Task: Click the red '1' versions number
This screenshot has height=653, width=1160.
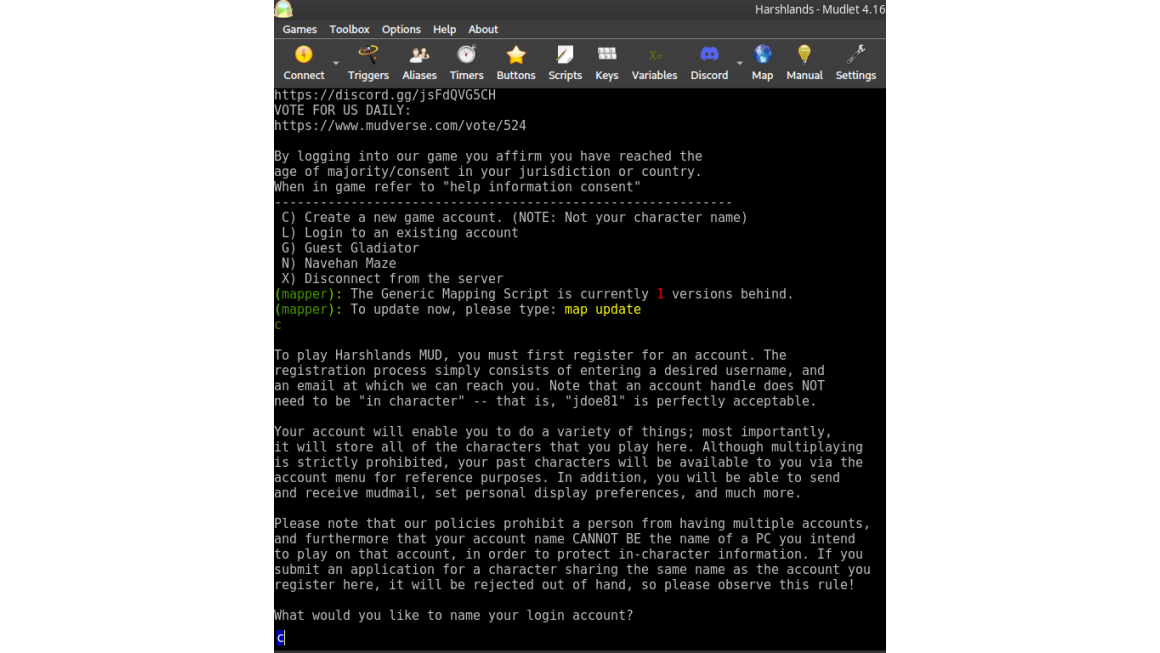Action: tap(660, 294)
